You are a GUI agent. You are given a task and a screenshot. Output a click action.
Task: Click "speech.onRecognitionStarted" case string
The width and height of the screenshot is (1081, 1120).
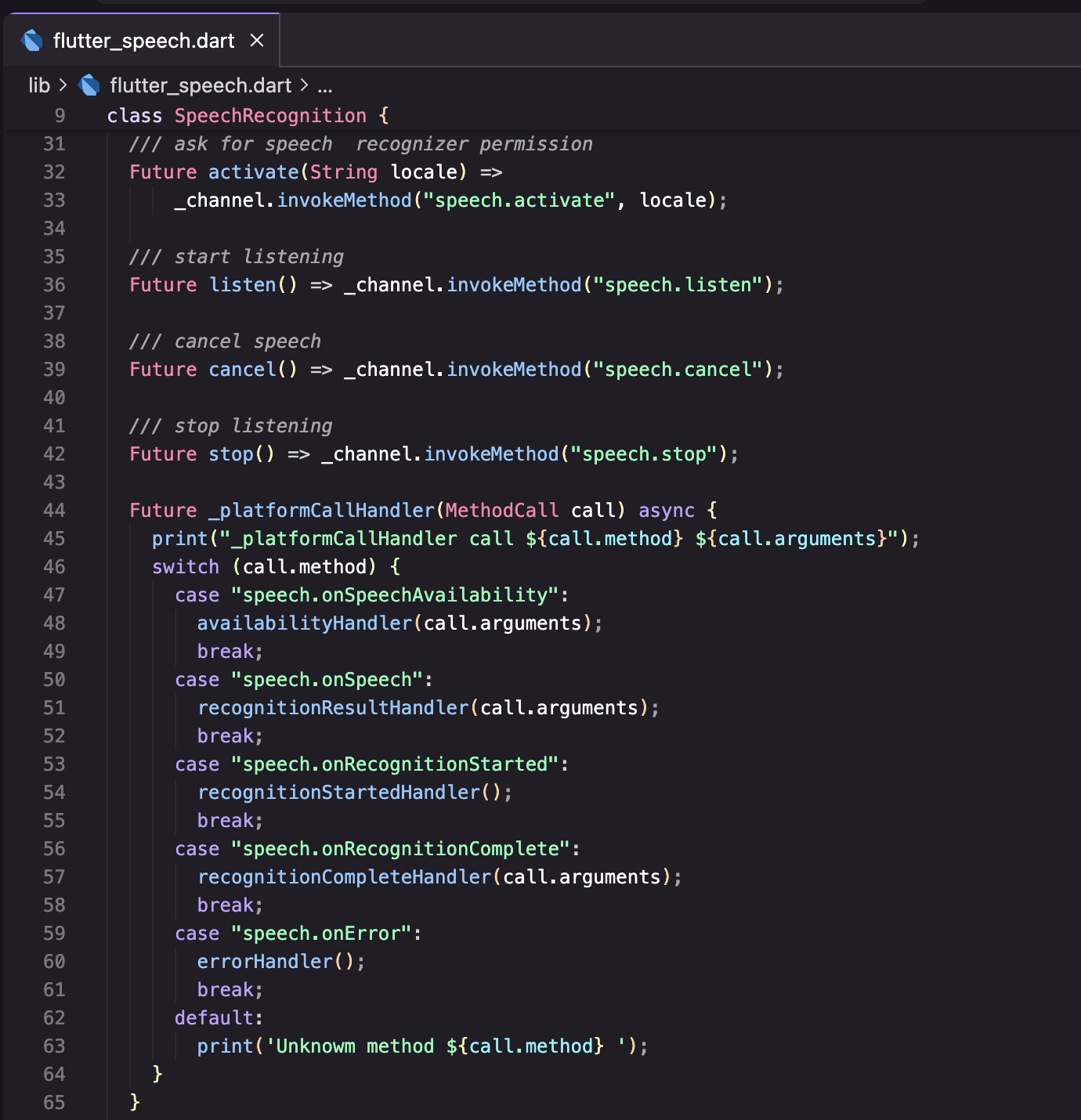(x=395, y=764)
